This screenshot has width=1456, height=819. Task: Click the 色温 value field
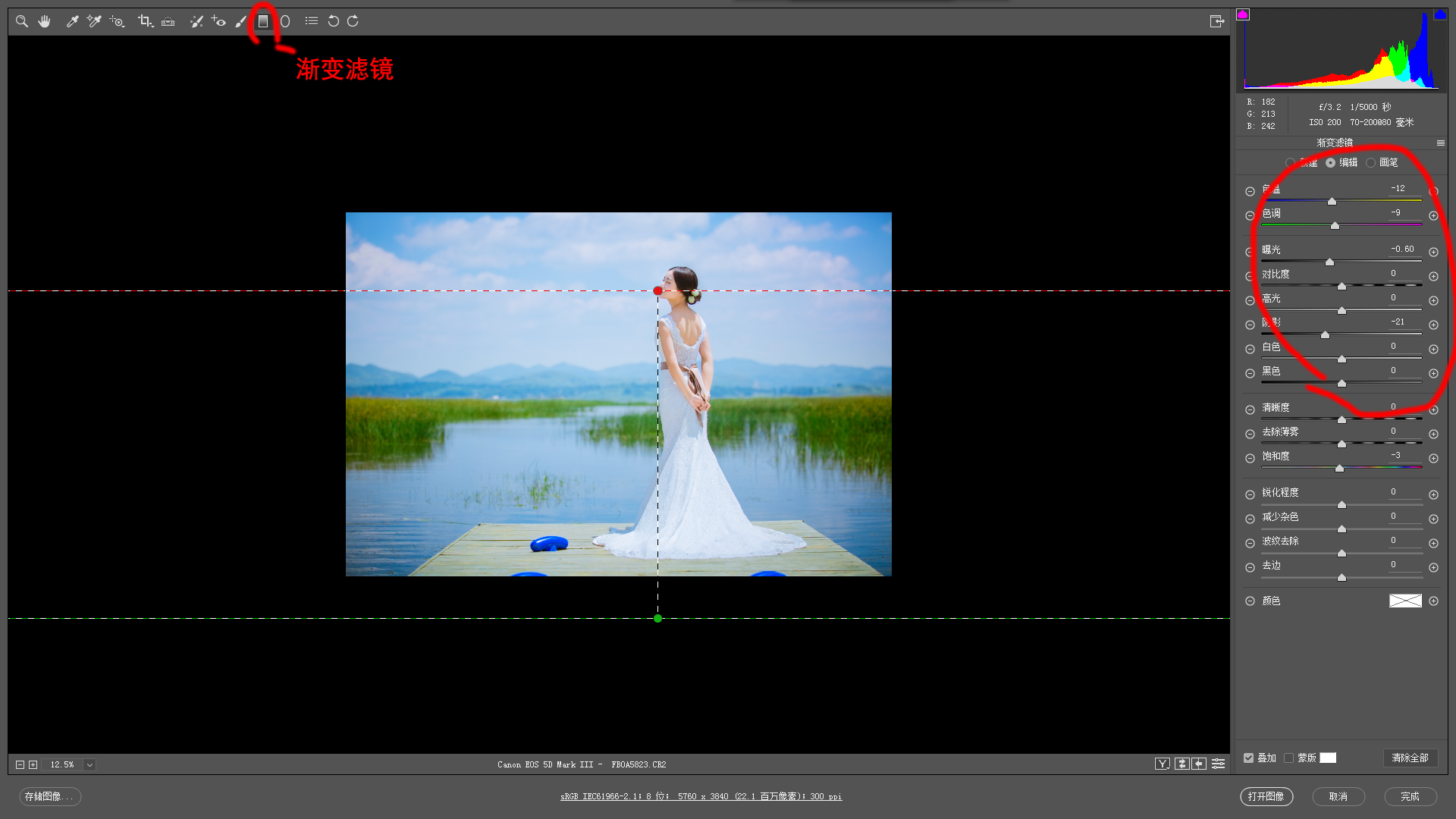pyautogui.click(x=1404, y=188)
